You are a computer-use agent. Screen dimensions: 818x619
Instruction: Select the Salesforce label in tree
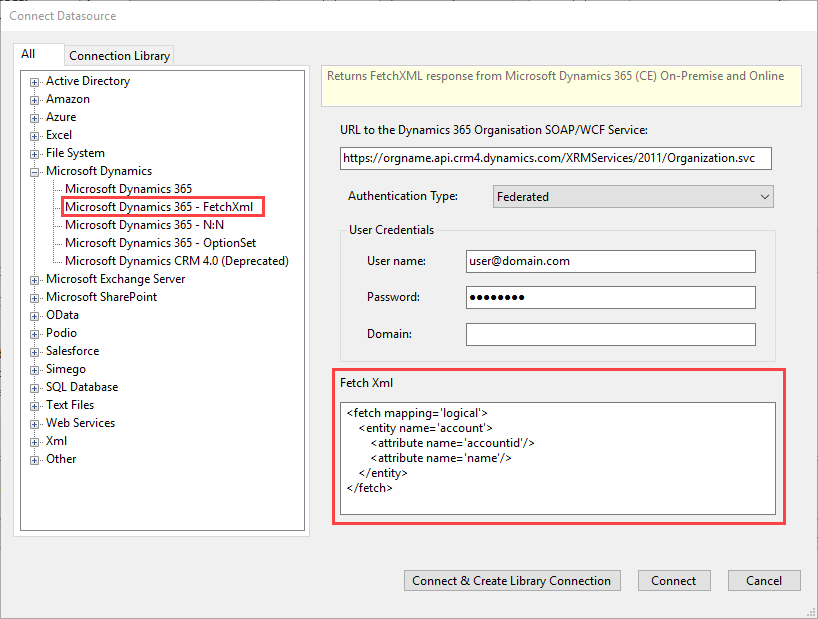pos(73,351)
